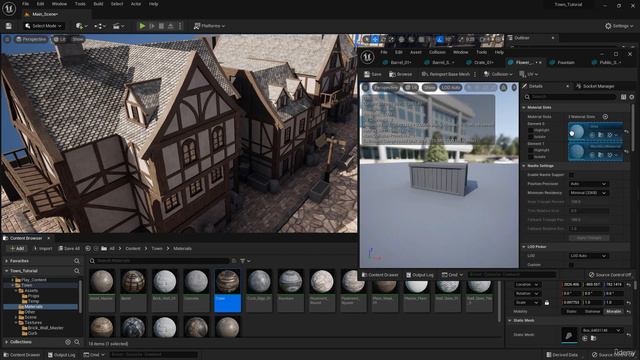This screenshot has height=360, width=640.
Task: Collapse the Static Mesh section in main details
Action: [x=510, y=320]
